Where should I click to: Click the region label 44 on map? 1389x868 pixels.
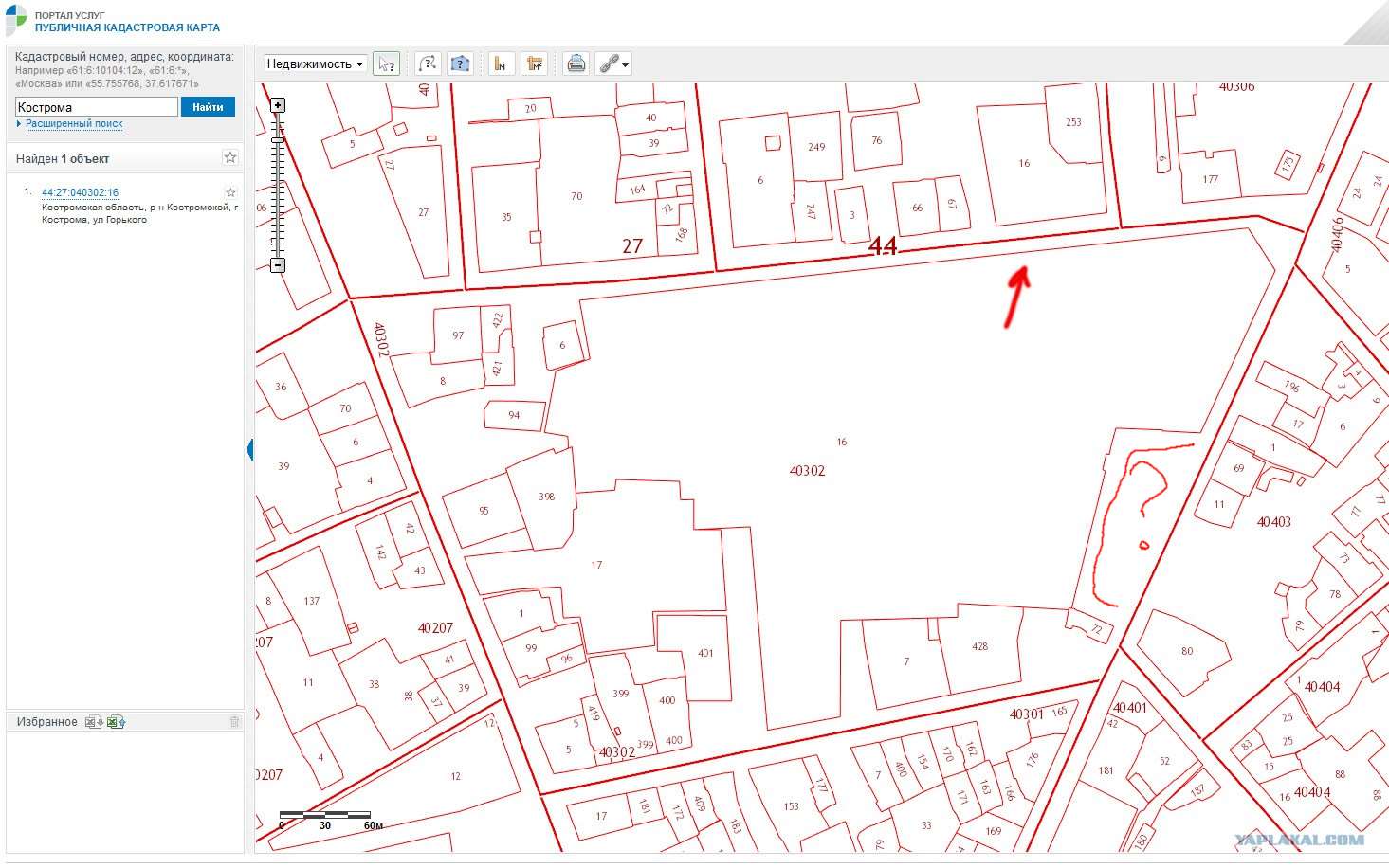tap(883, 245)
